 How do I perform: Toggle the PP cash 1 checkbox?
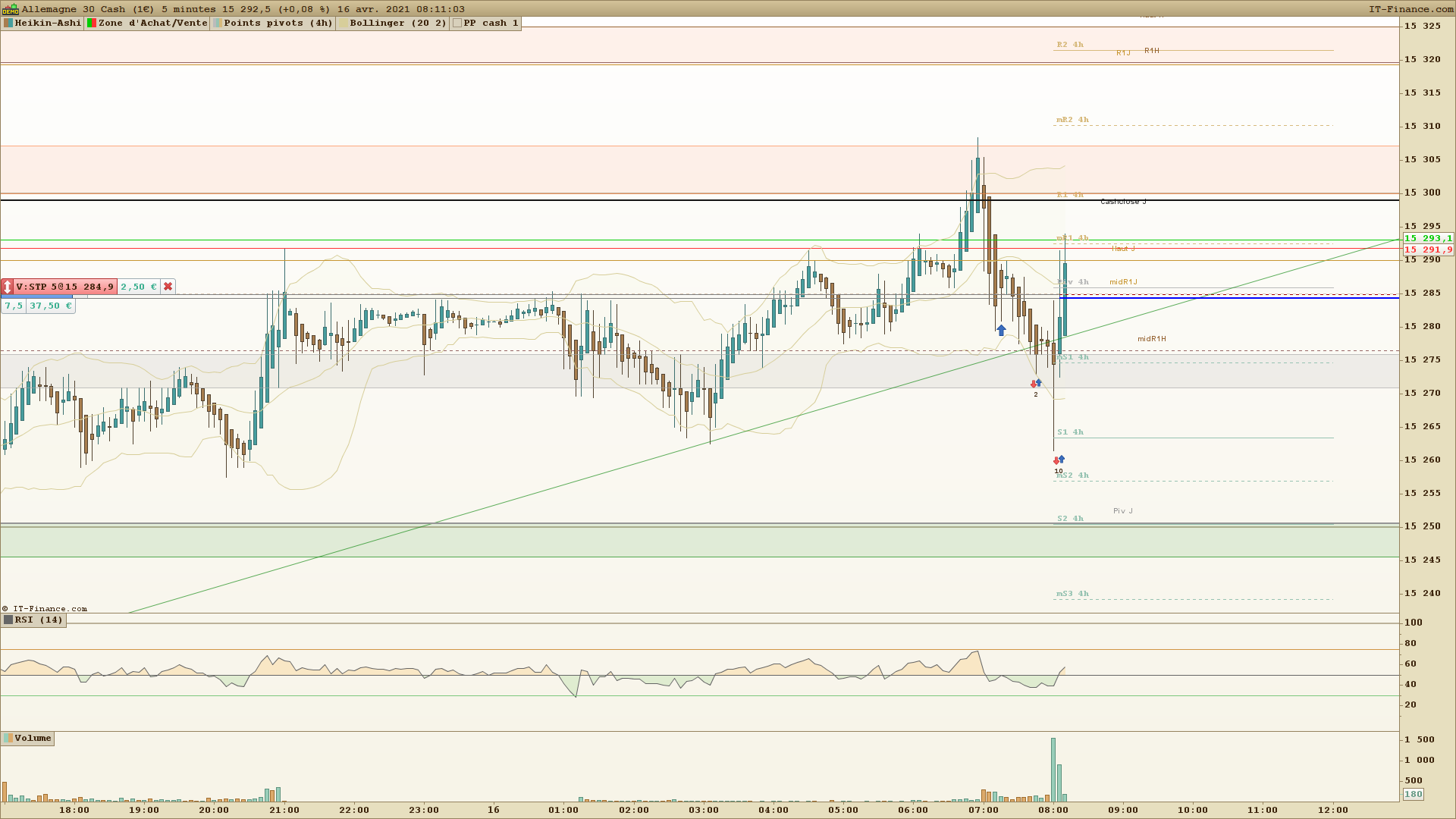click(457, 23)
